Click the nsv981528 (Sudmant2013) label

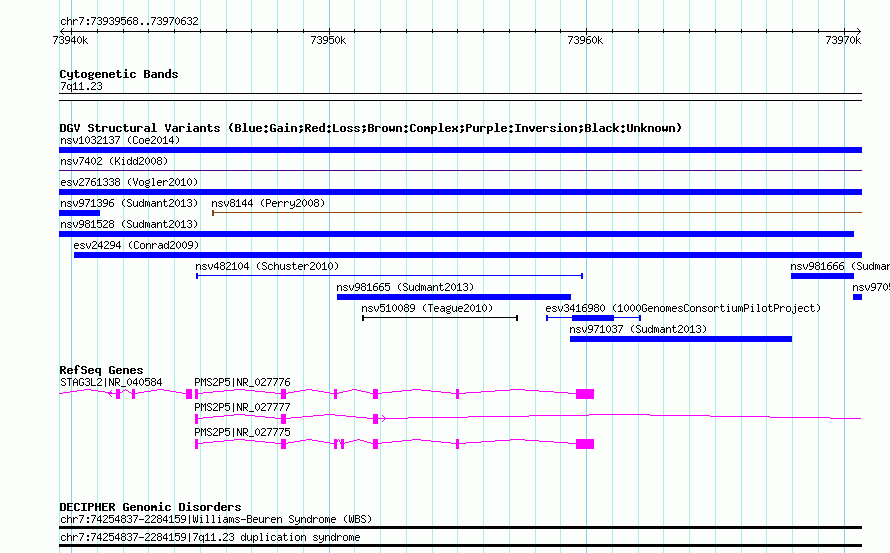coord(129,224)
